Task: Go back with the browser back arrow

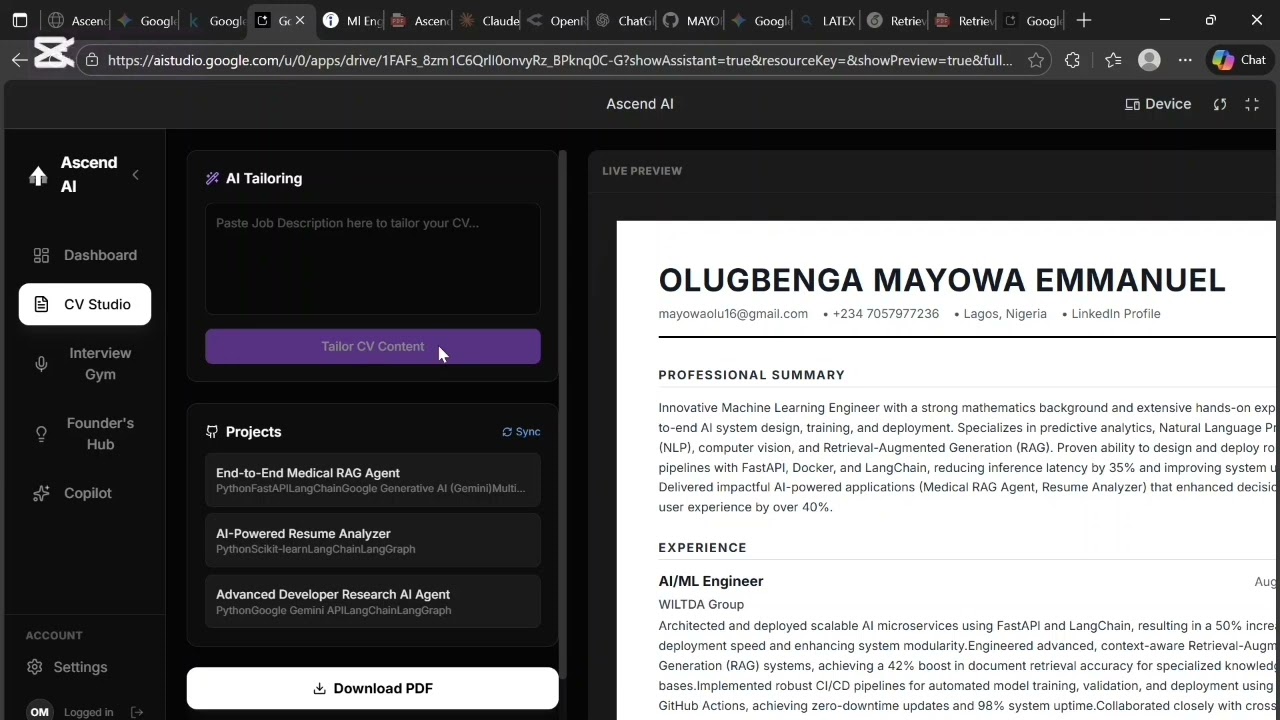Action: click(x=20, y=60)
